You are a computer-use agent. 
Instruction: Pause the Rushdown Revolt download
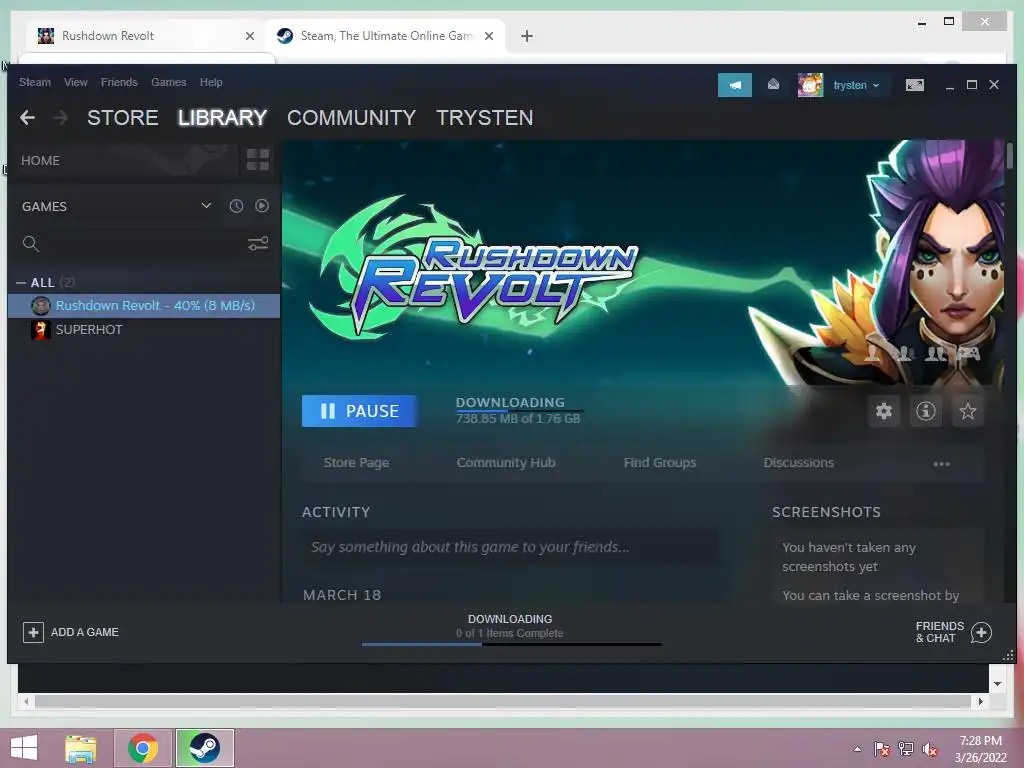(360, 411)
